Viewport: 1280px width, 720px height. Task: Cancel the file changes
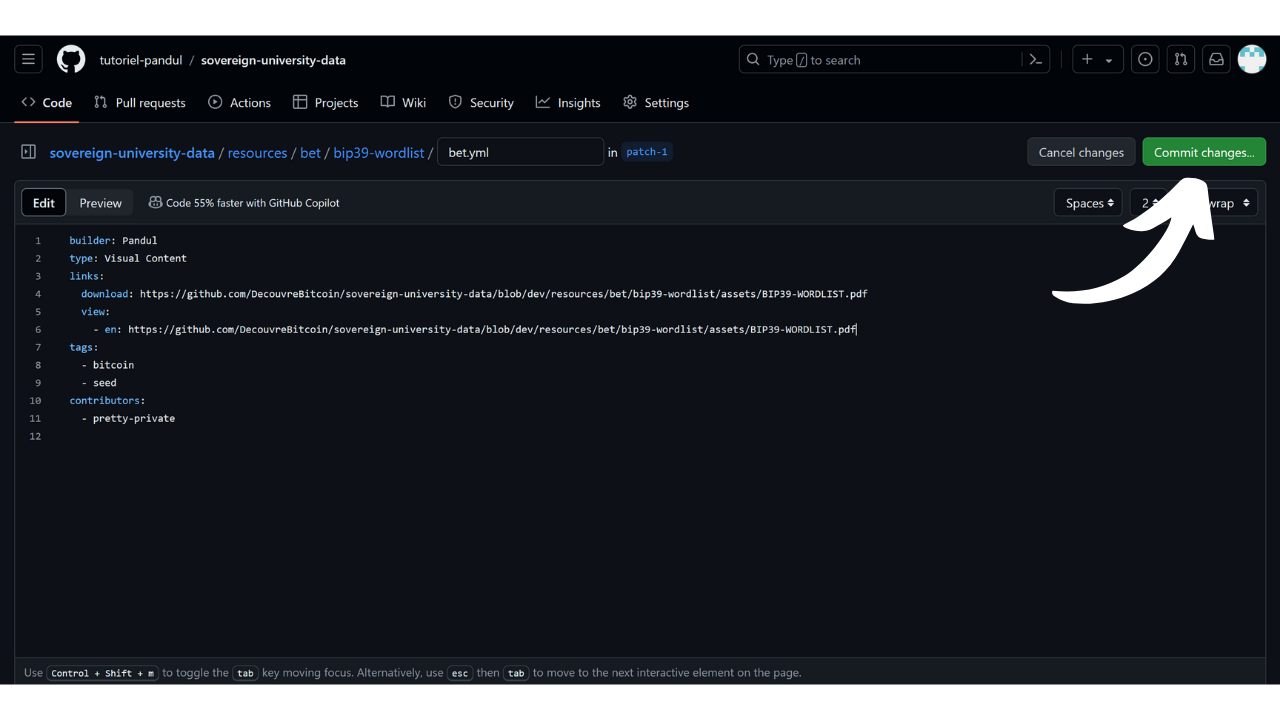click(x=1081, y=152)
